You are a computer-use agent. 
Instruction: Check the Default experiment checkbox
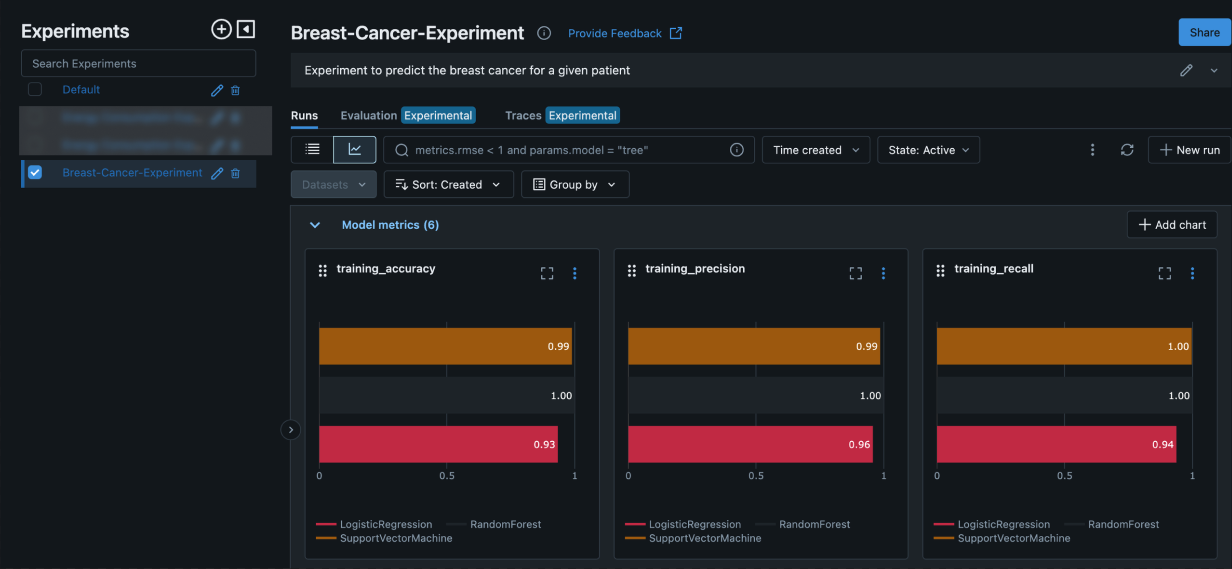tap(35, 89)
